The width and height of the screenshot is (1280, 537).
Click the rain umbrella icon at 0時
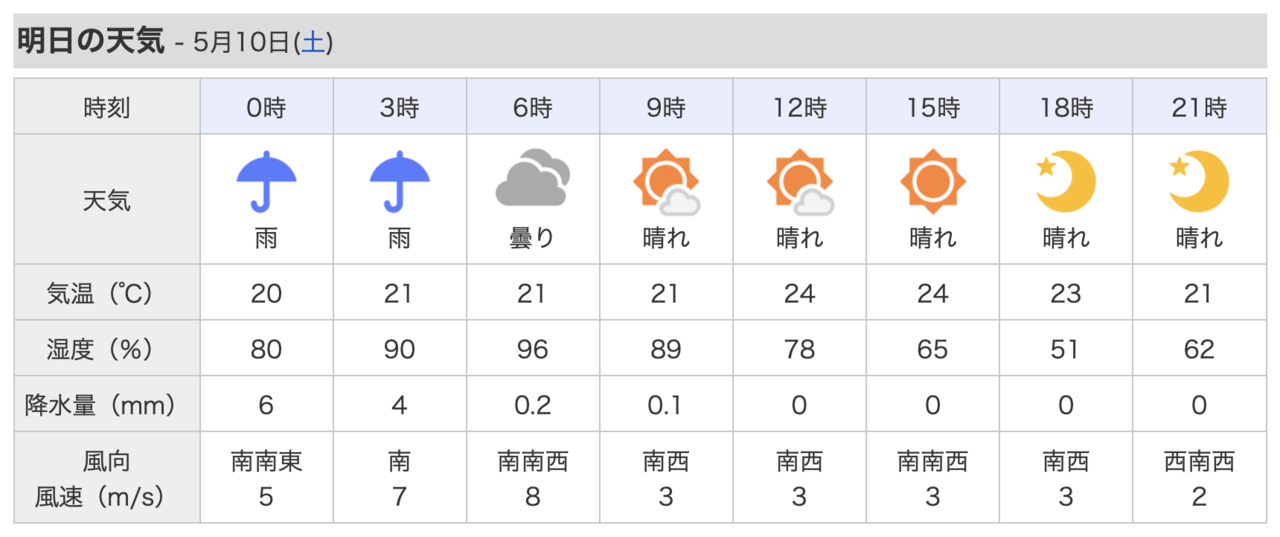266,183
